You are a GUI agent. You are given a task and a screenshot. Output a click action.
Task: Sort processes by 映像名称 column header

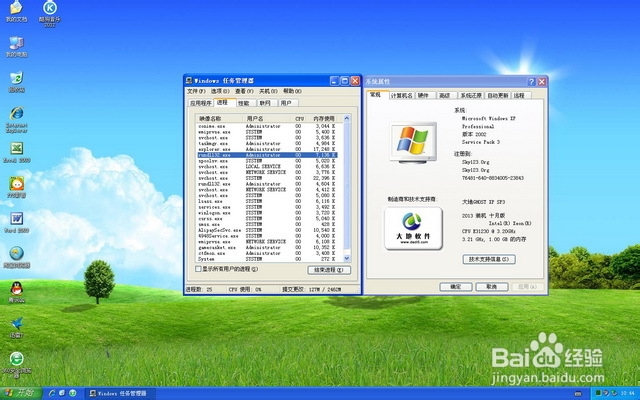(220, 118)
